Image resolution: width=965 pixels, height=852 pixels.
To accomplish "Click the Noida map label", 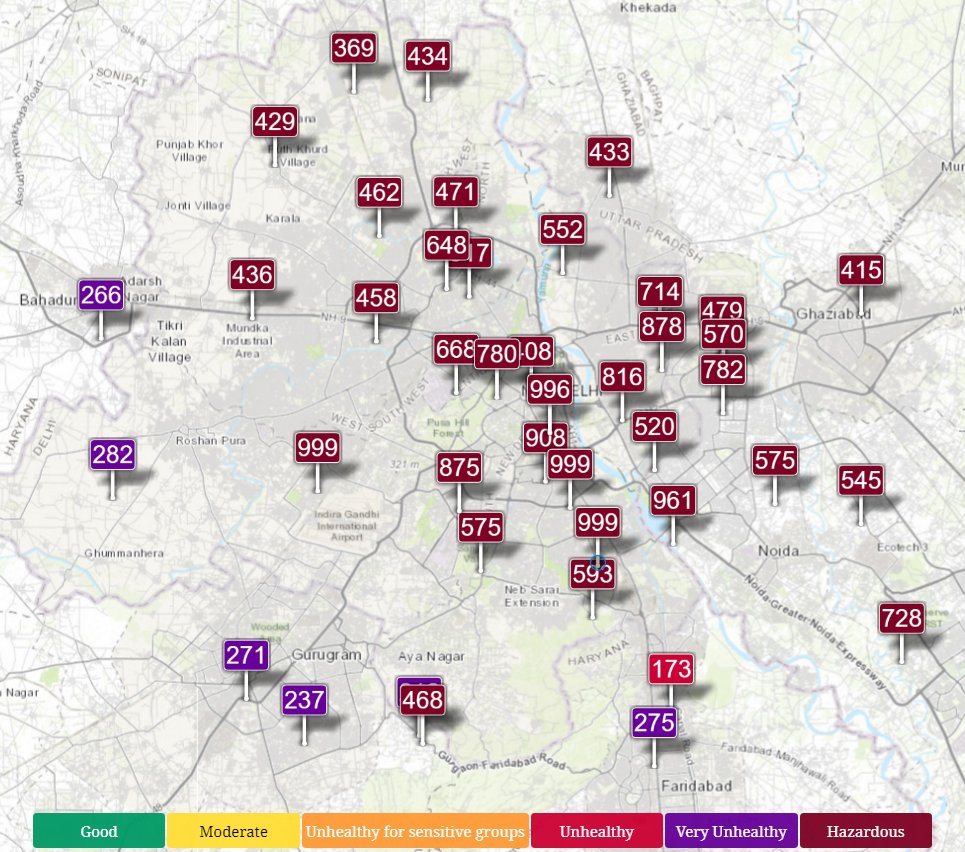I will click(x=779, y=551).
